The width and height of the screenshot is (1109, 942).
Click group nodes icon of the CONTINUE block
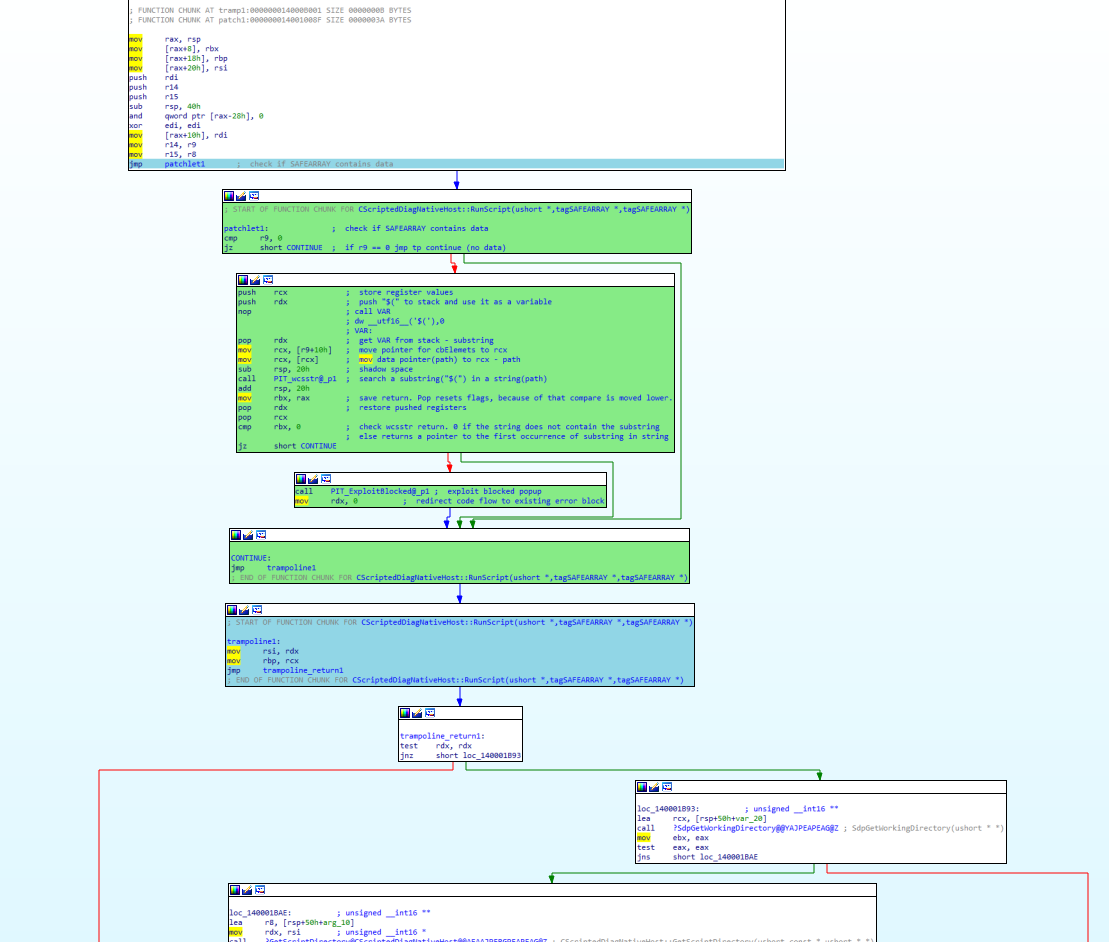pos(261,535)
